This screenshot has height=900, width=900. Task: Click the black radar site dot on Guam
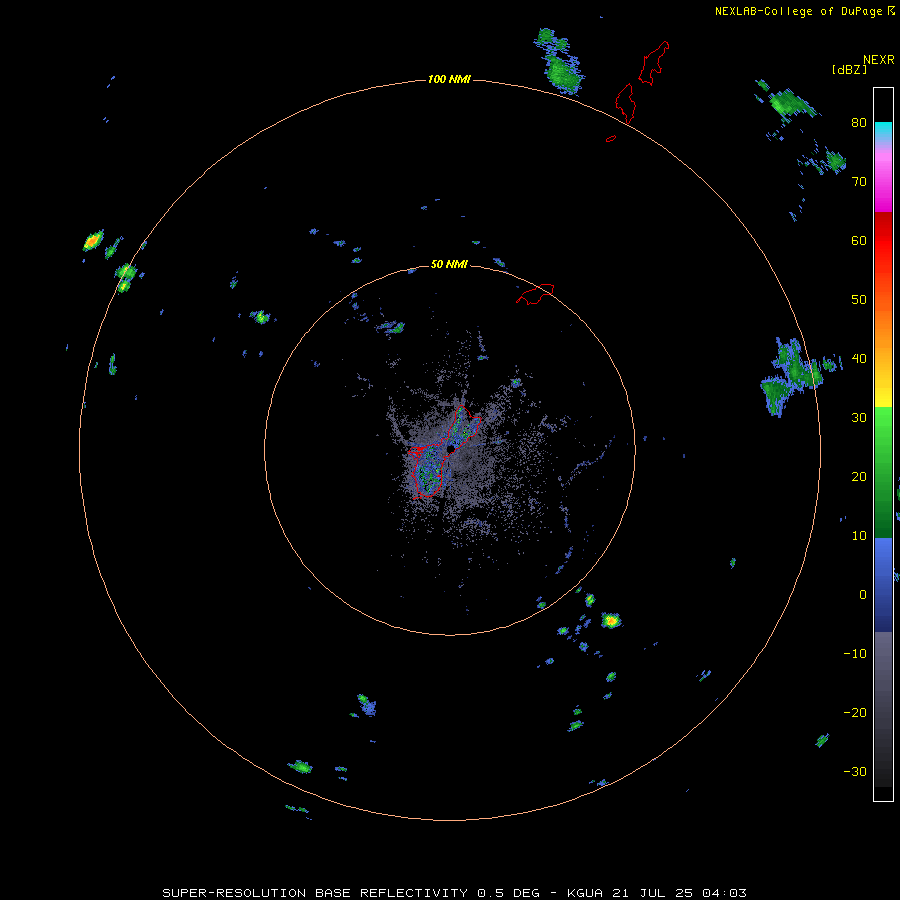[x=451, y=448]
